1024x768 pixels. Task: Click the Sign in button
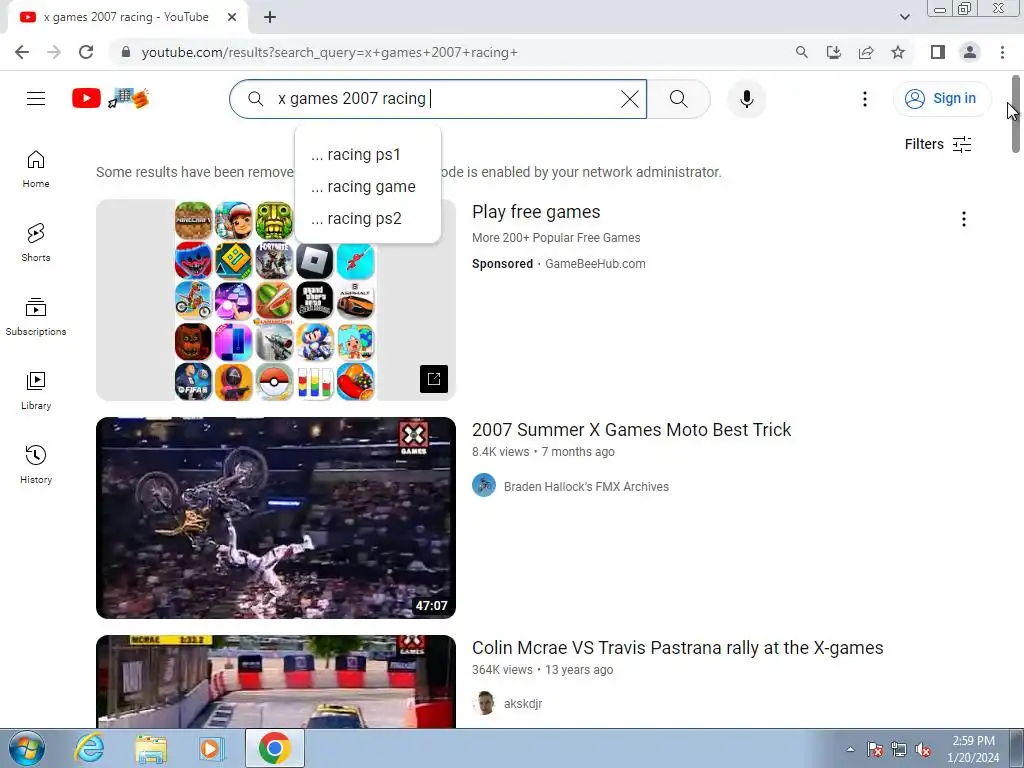(x=941, y=99)
